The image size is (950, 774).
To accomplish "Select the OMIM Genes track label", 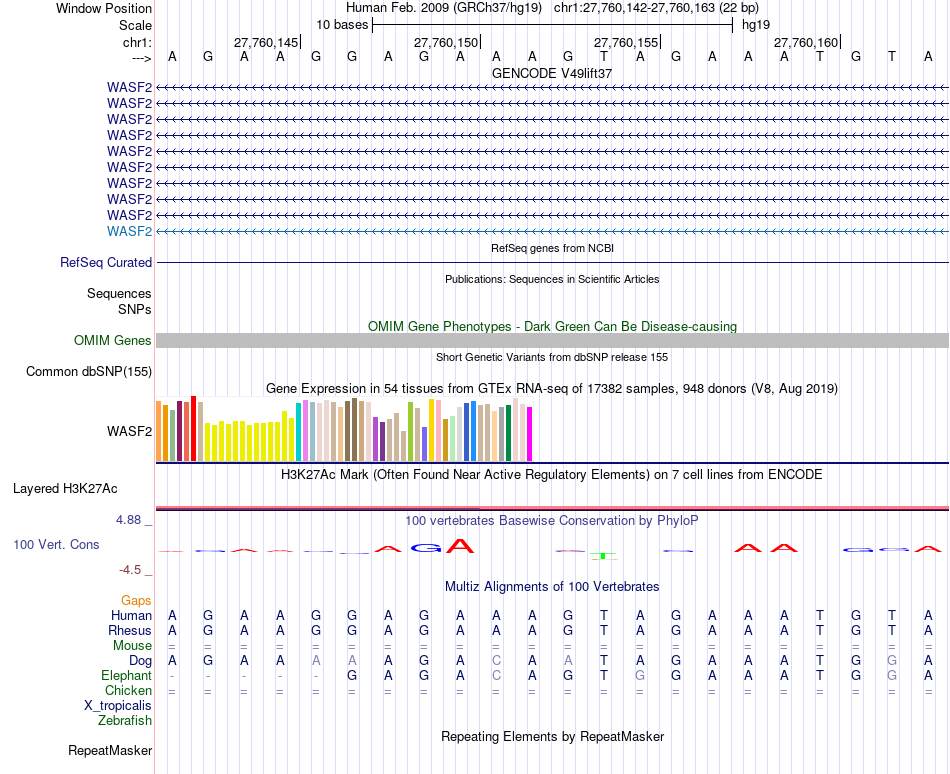I will point(113,341).
